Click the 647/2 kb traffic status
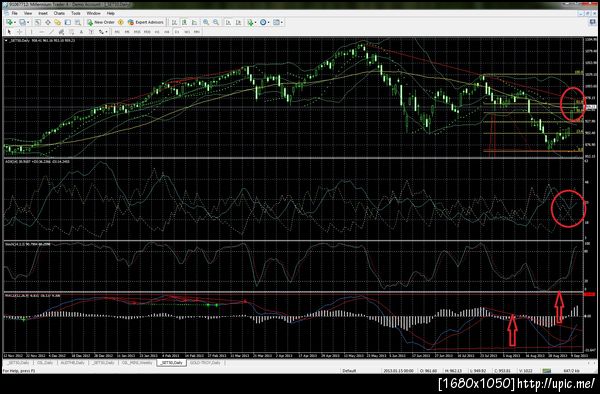 (571, 371)
